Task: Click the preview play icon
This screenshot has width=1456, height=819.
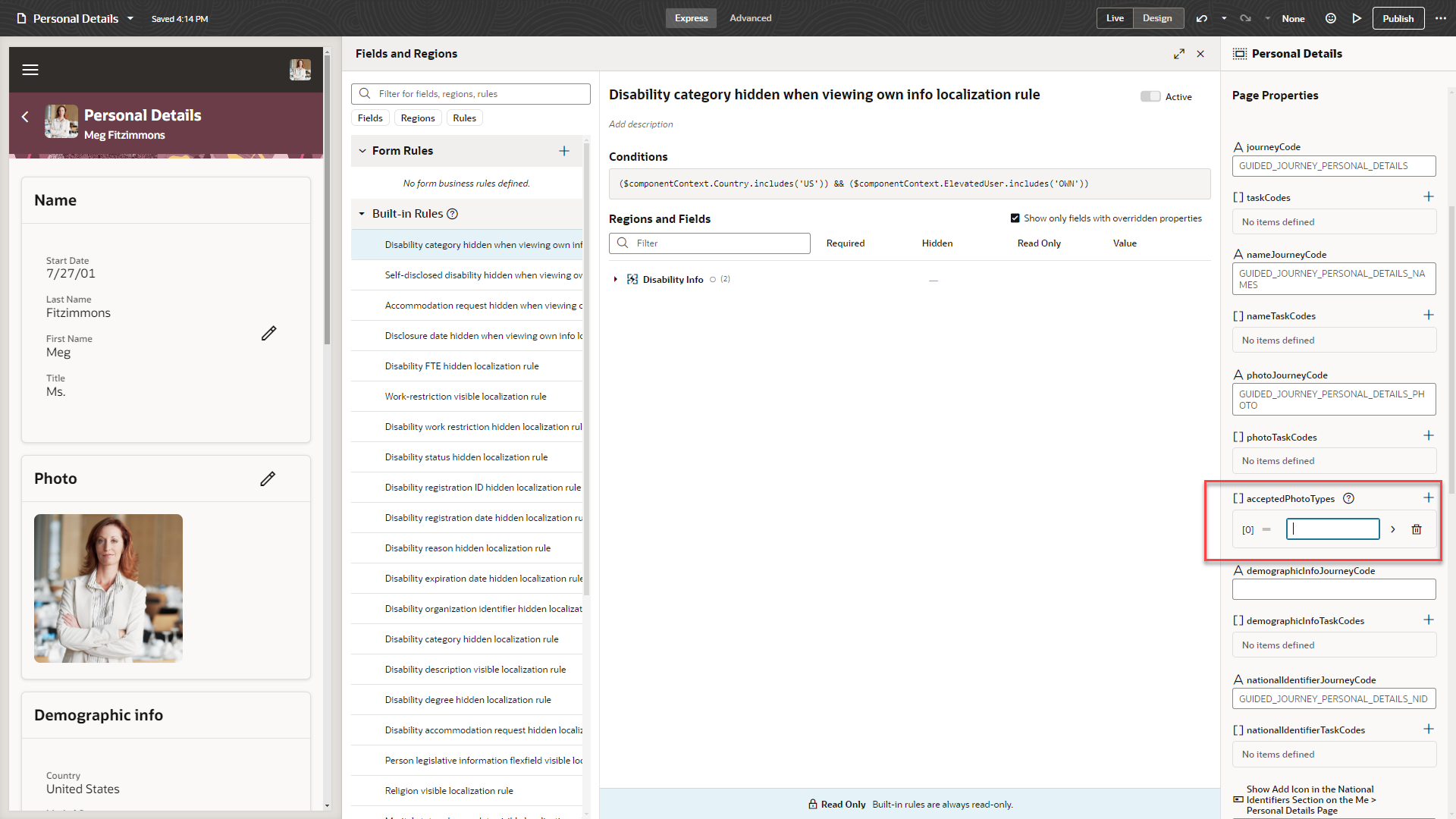Action: [x=1357, y=18]
